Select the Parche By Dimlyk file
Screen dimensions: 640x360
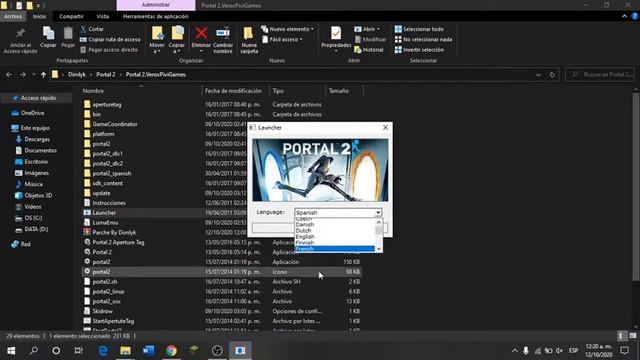coord(114,232)
